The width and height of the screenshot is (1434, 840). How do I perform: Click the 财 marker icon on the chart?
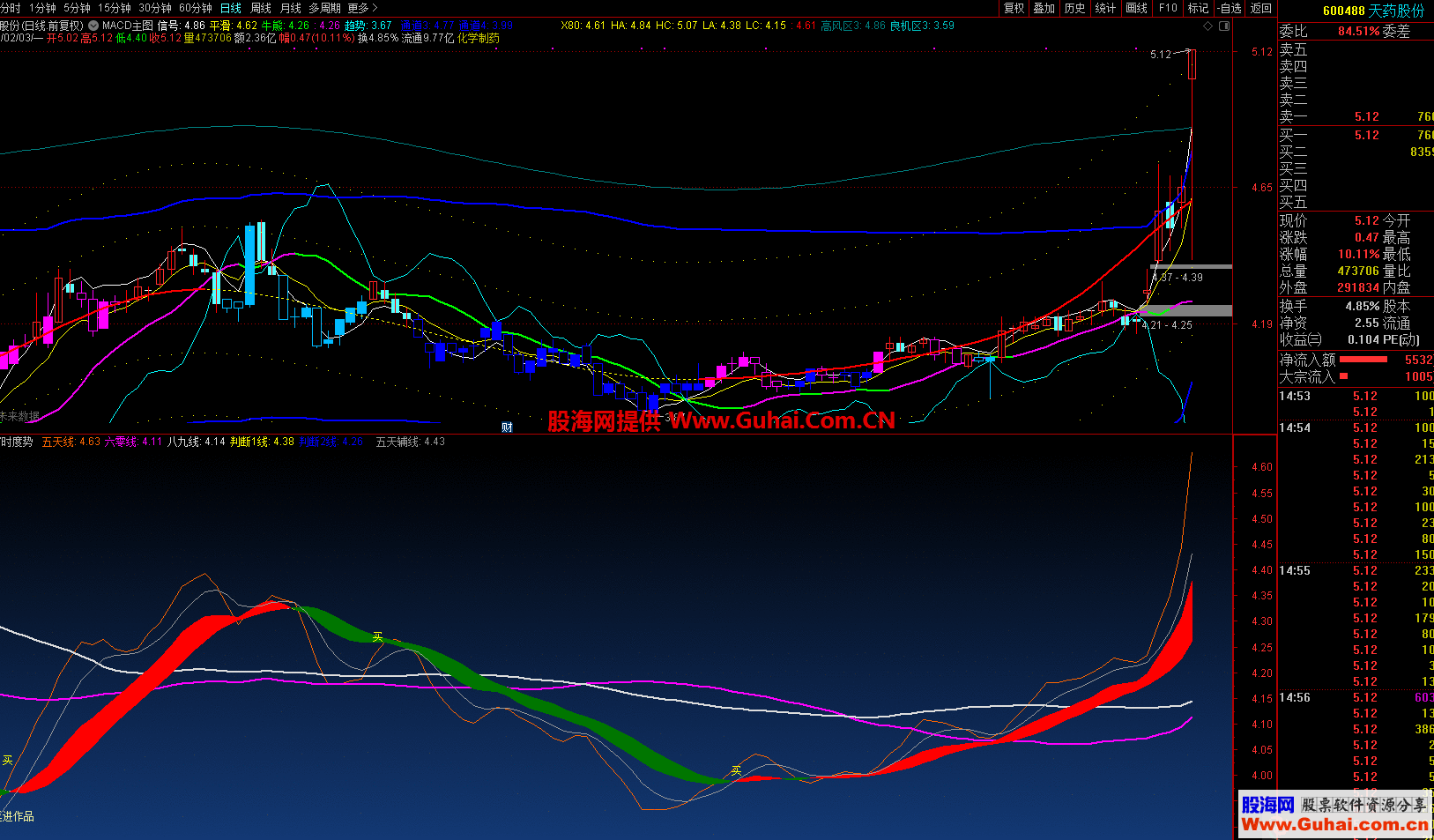507,427
